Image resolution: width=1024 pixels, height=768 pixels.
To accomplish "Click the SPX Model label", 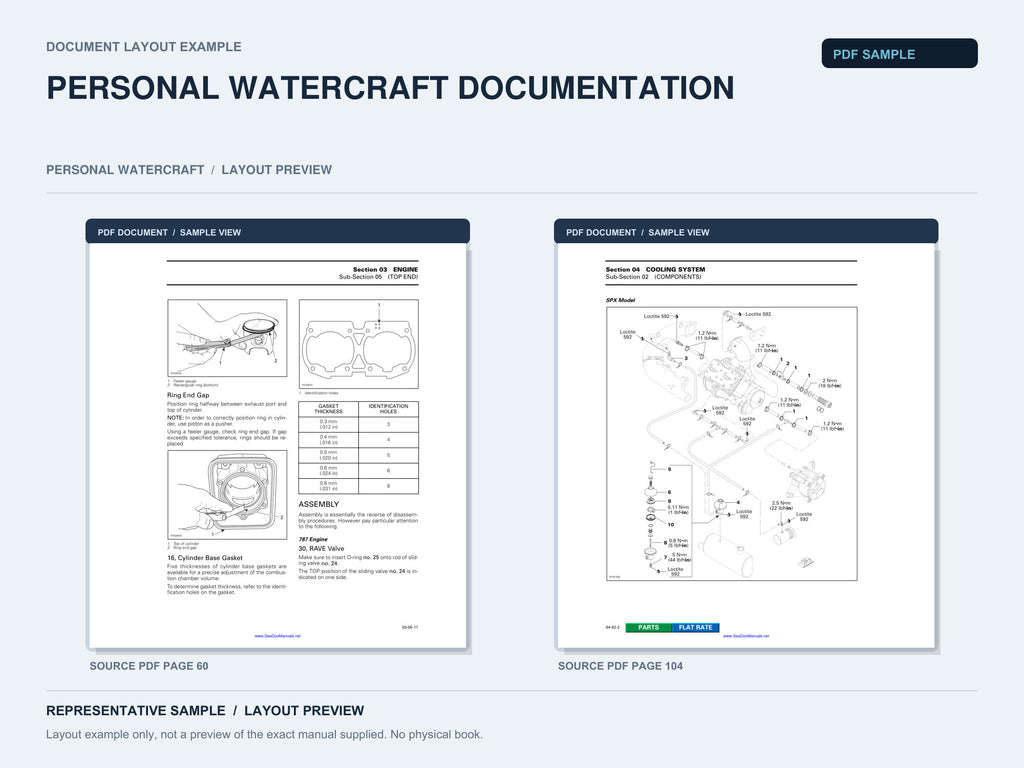I will tap(620, 300).
